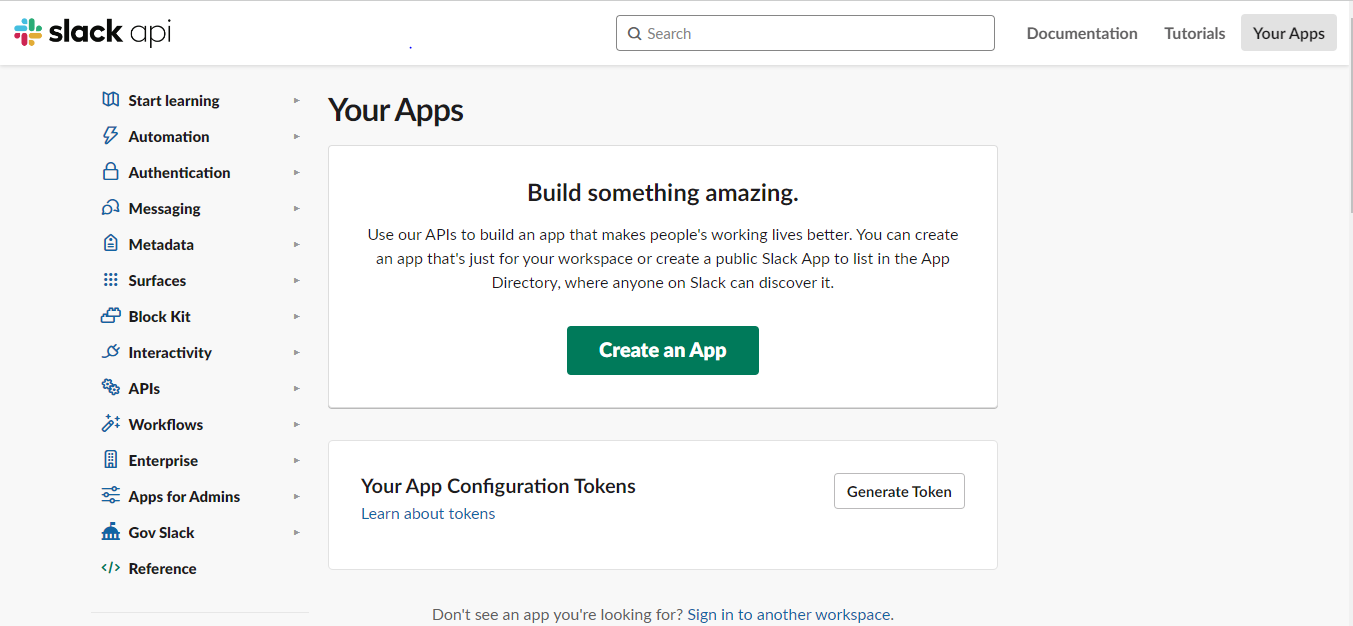Open Surfaces in the sidebar
The width and height of the screenshot is (1353, 626).
click(x=157, y=280)
